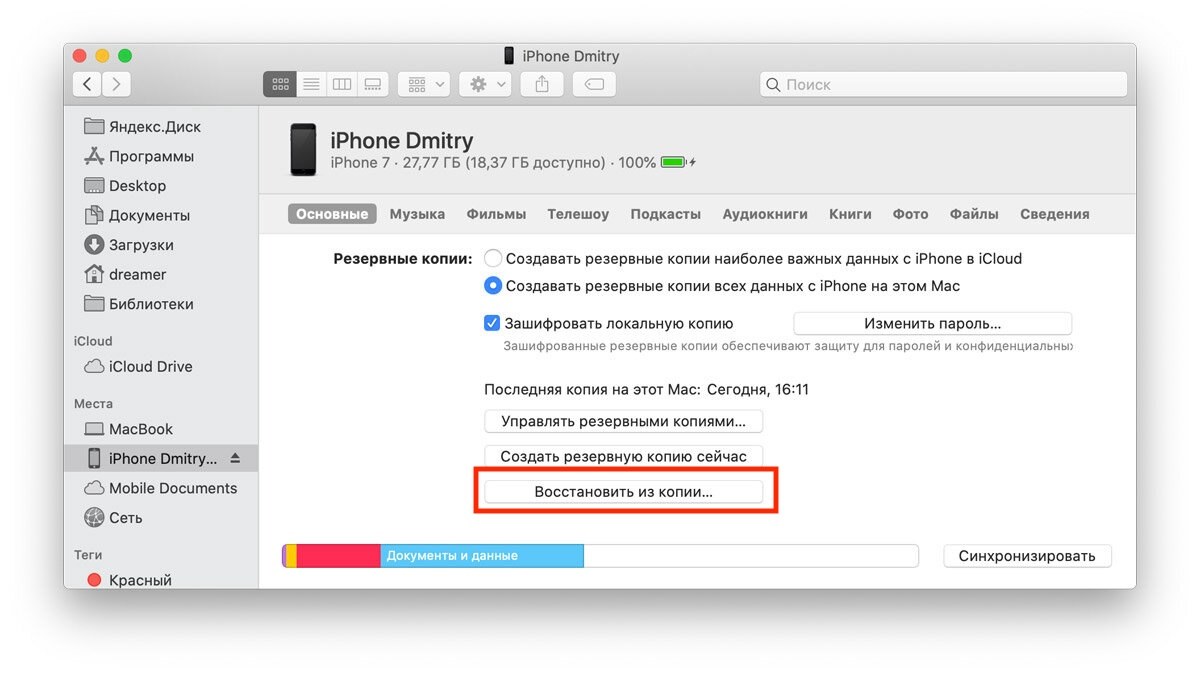Click the forward navigation arrow
Image resolution: width=1200 pixels, height=673 pixels.
pos(117,85)
